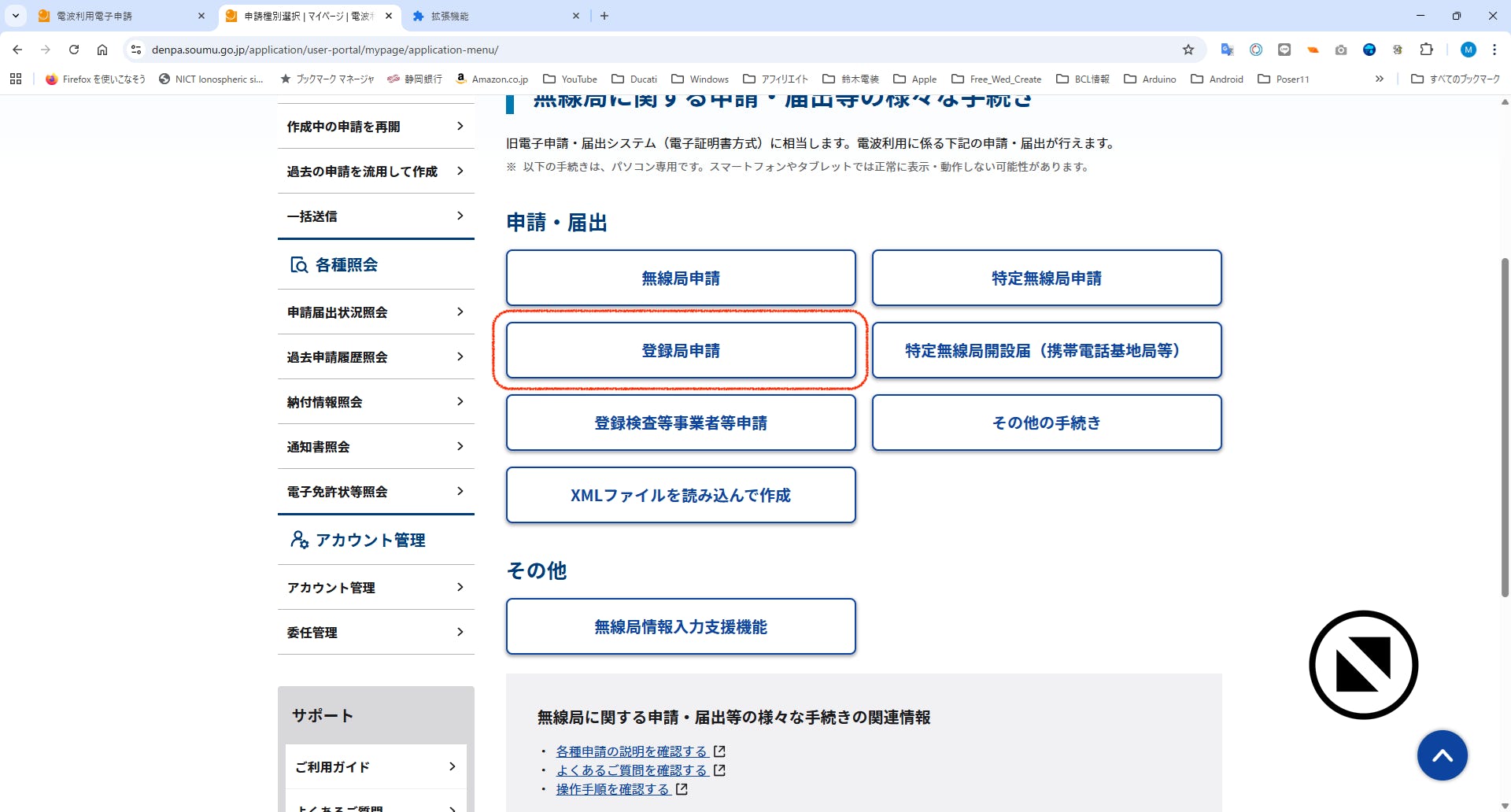Switch to the 電波利用電子申請 tab
The image size is (1511, 812).
pyautogui.click(x=118, y=16)
